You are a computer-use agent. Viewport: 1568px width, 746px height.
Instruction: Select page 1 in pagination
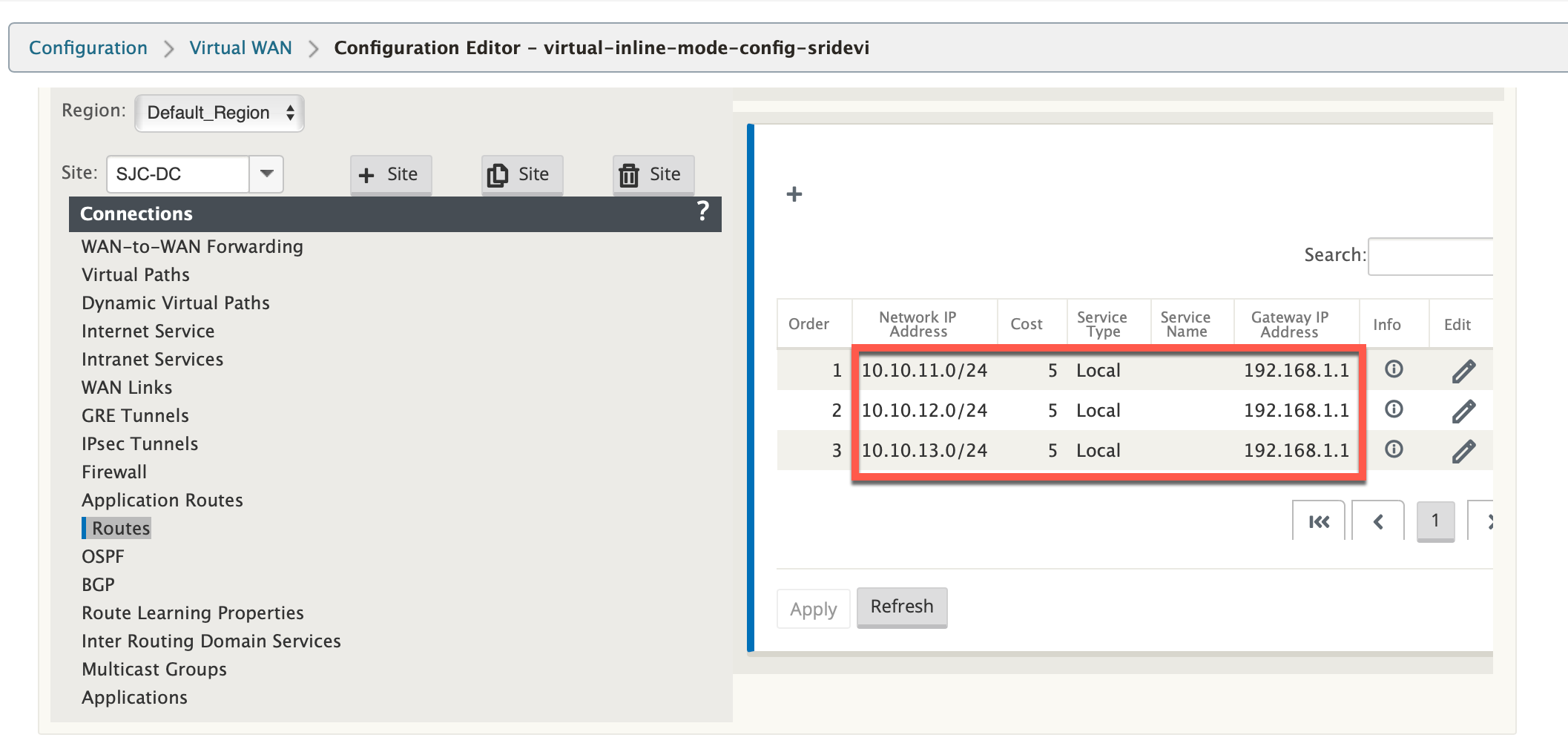[x=1435, y=521]
